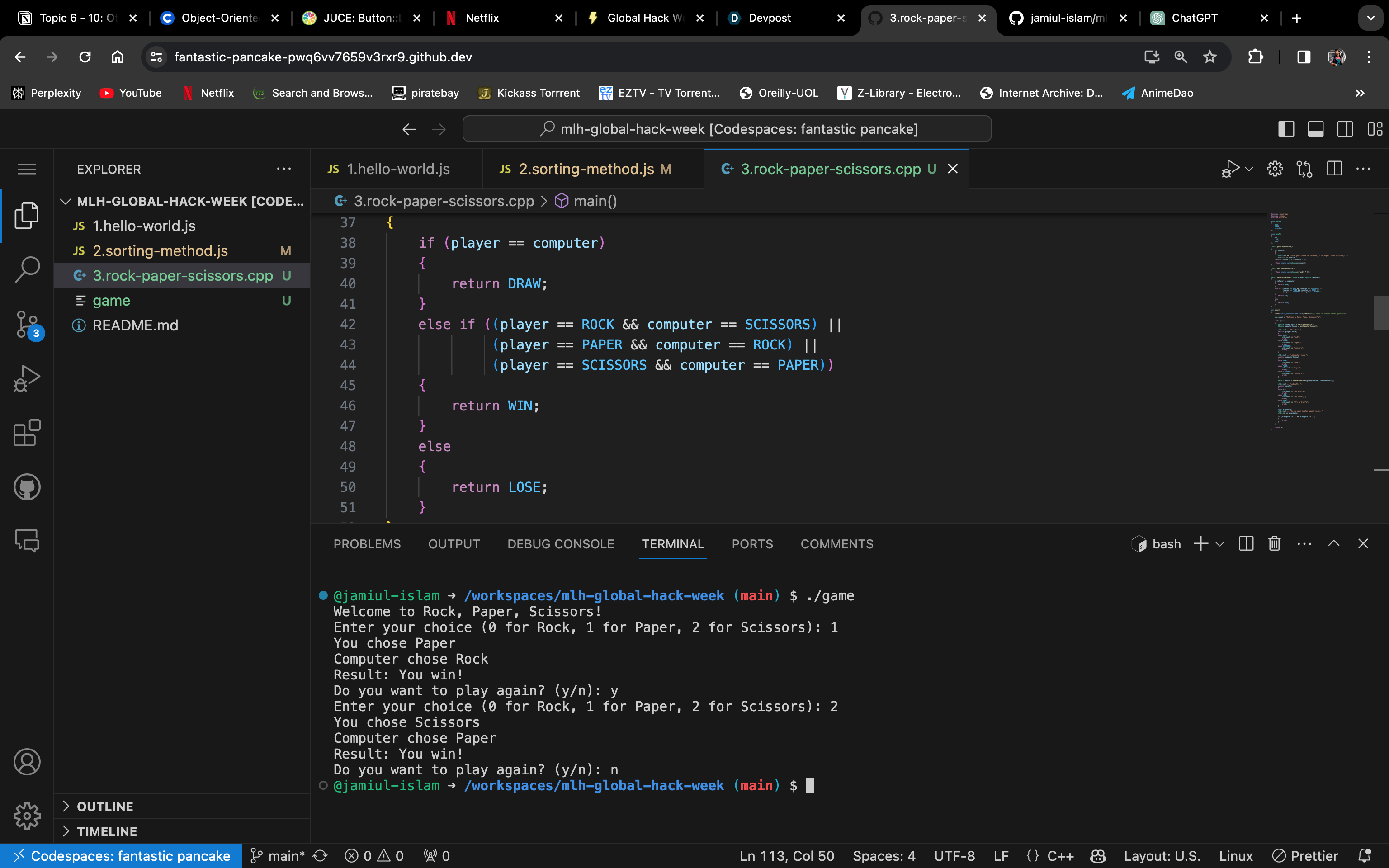
Task: Split the editor to the right
Action: [x=1334, y=169]
